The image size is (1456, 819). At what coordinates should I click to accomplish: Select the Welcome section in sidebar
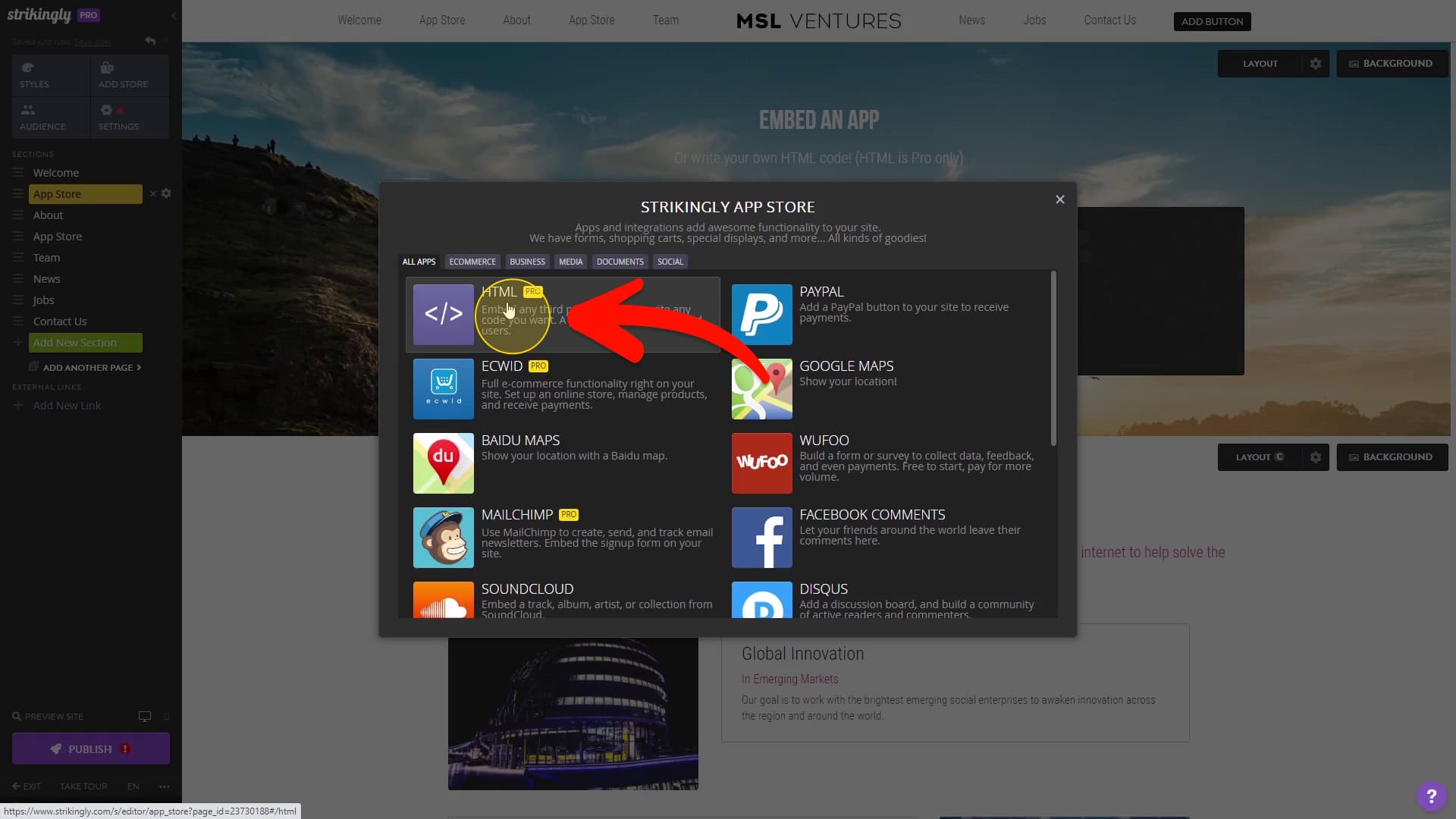(x=56, y=173)
